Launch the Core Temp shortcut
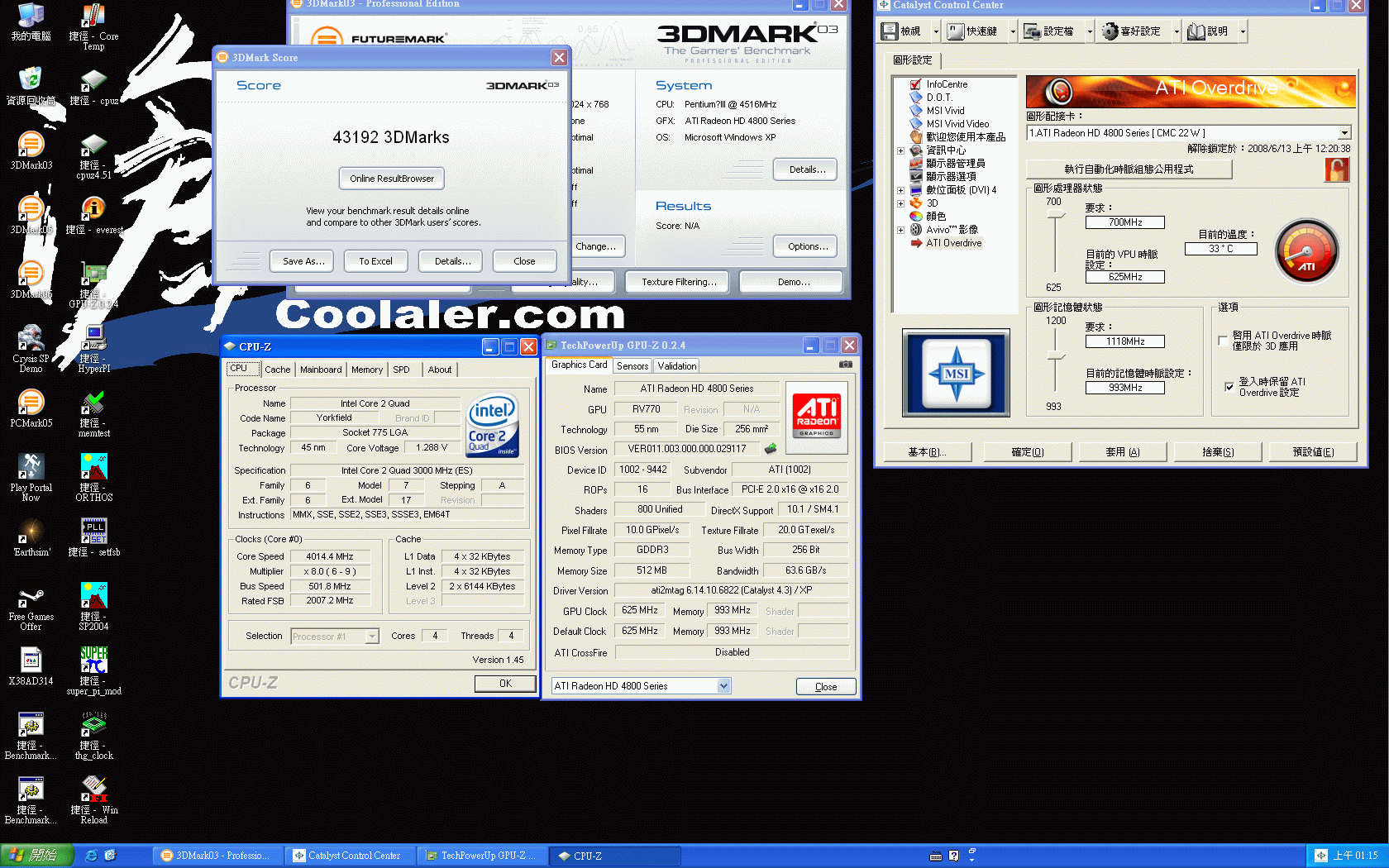1389x868 pixels. [x=93, y=26]
